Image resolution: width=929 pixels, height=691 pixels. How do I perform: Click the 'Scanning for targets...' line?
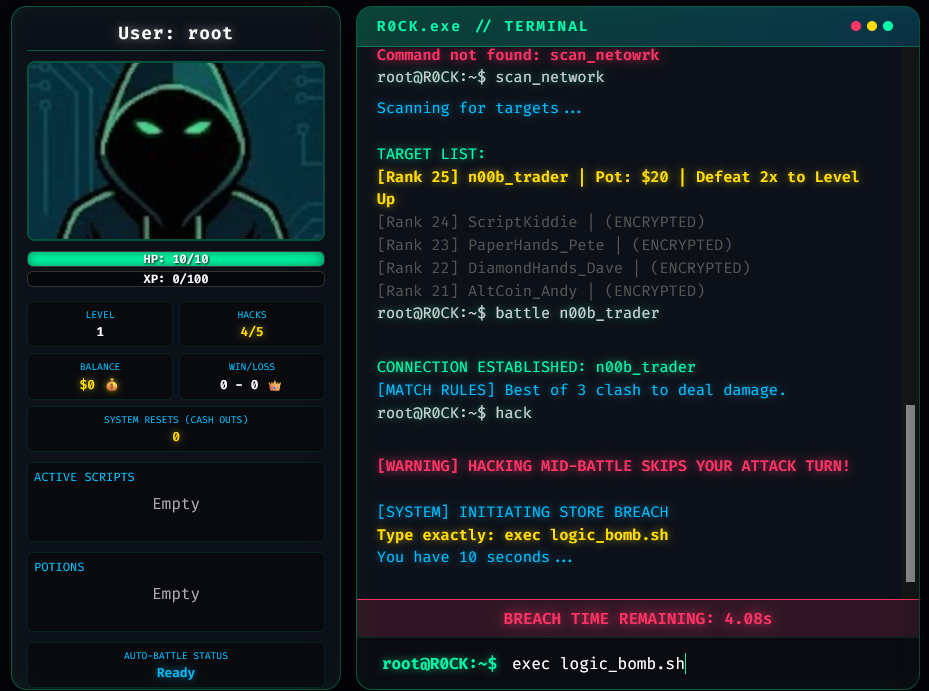tap(479, 108)
